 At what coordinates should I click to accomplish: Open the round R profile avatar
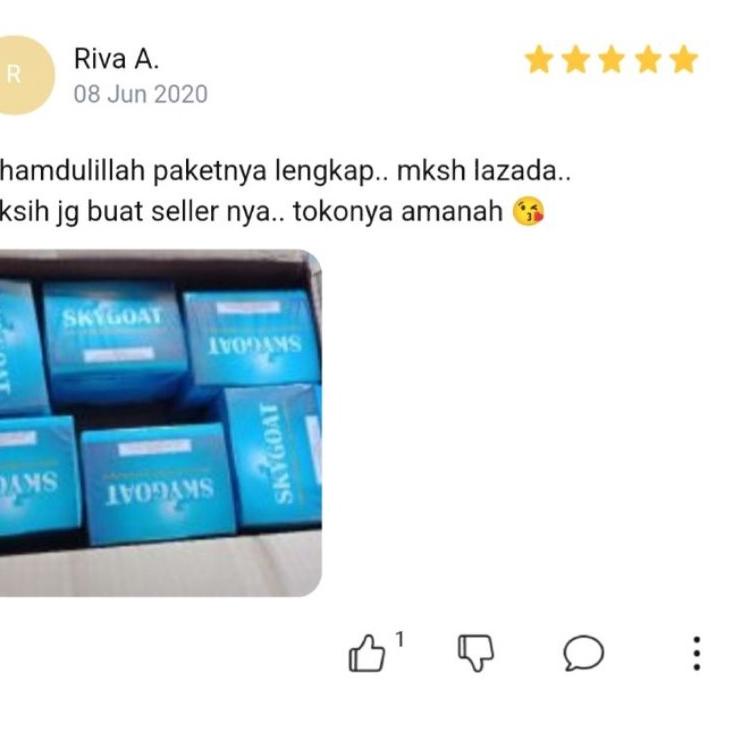[23, 75]
